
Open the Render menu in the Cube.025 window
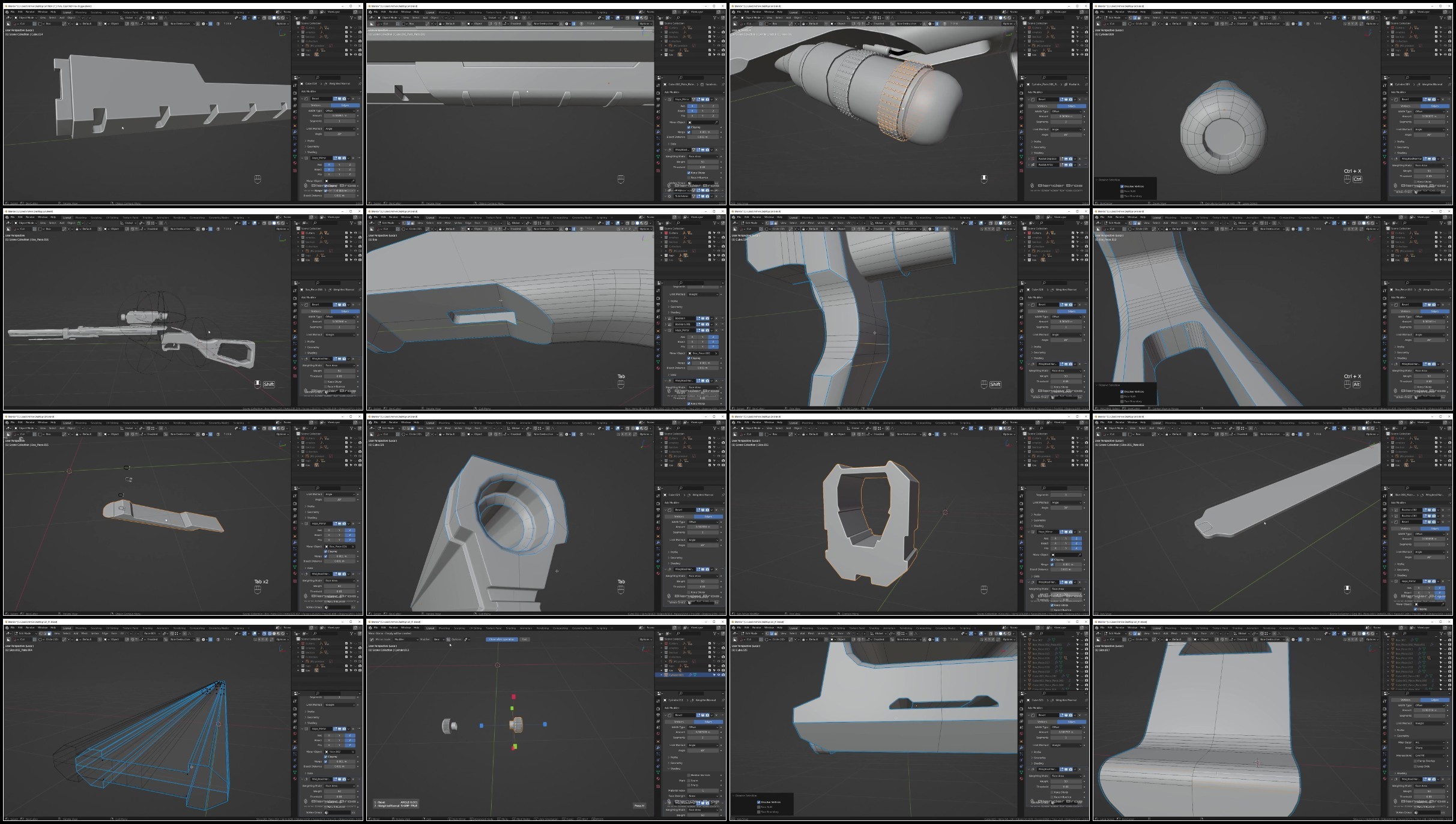click(757, 628)
